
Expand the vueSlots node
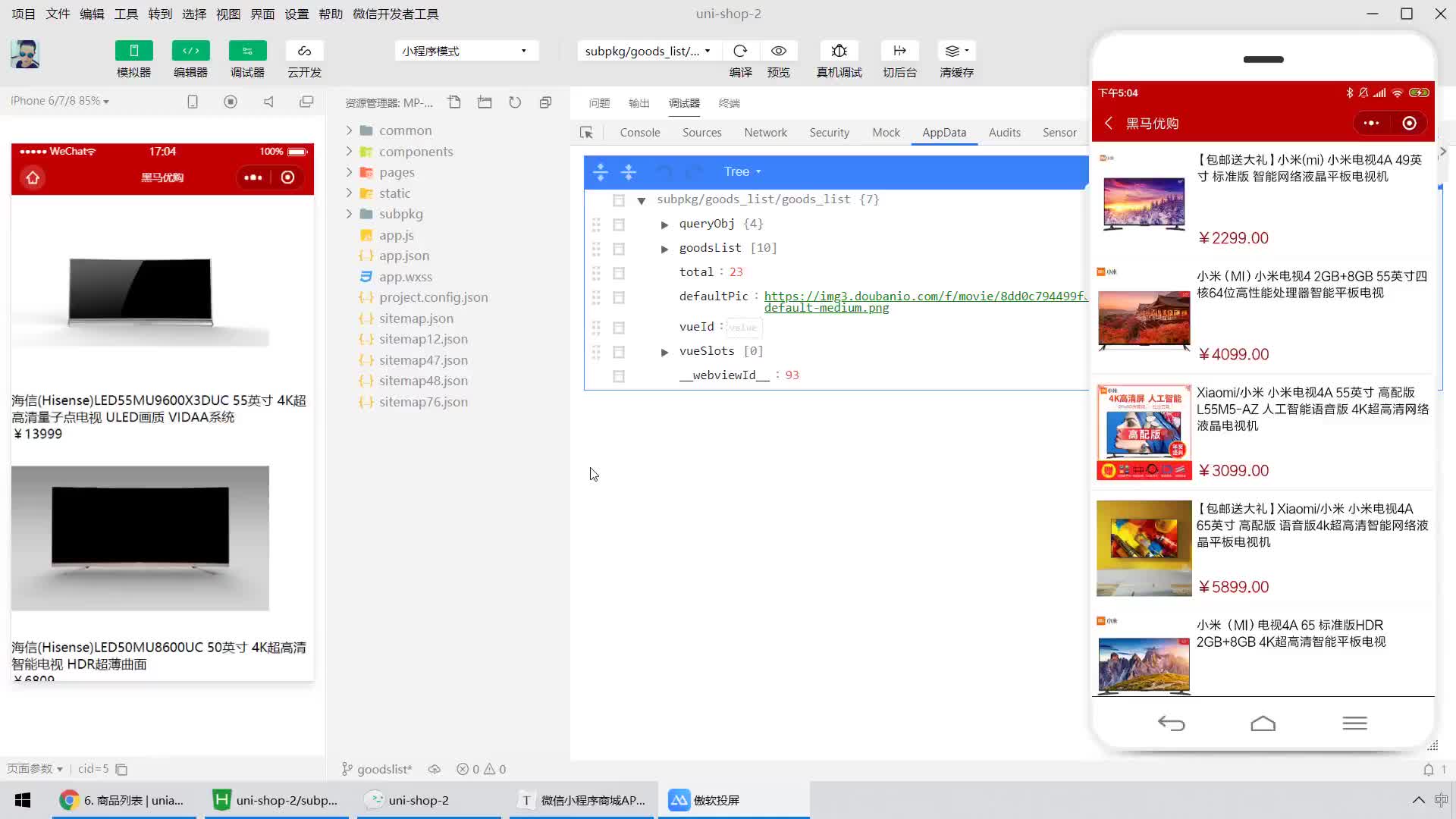664,352
